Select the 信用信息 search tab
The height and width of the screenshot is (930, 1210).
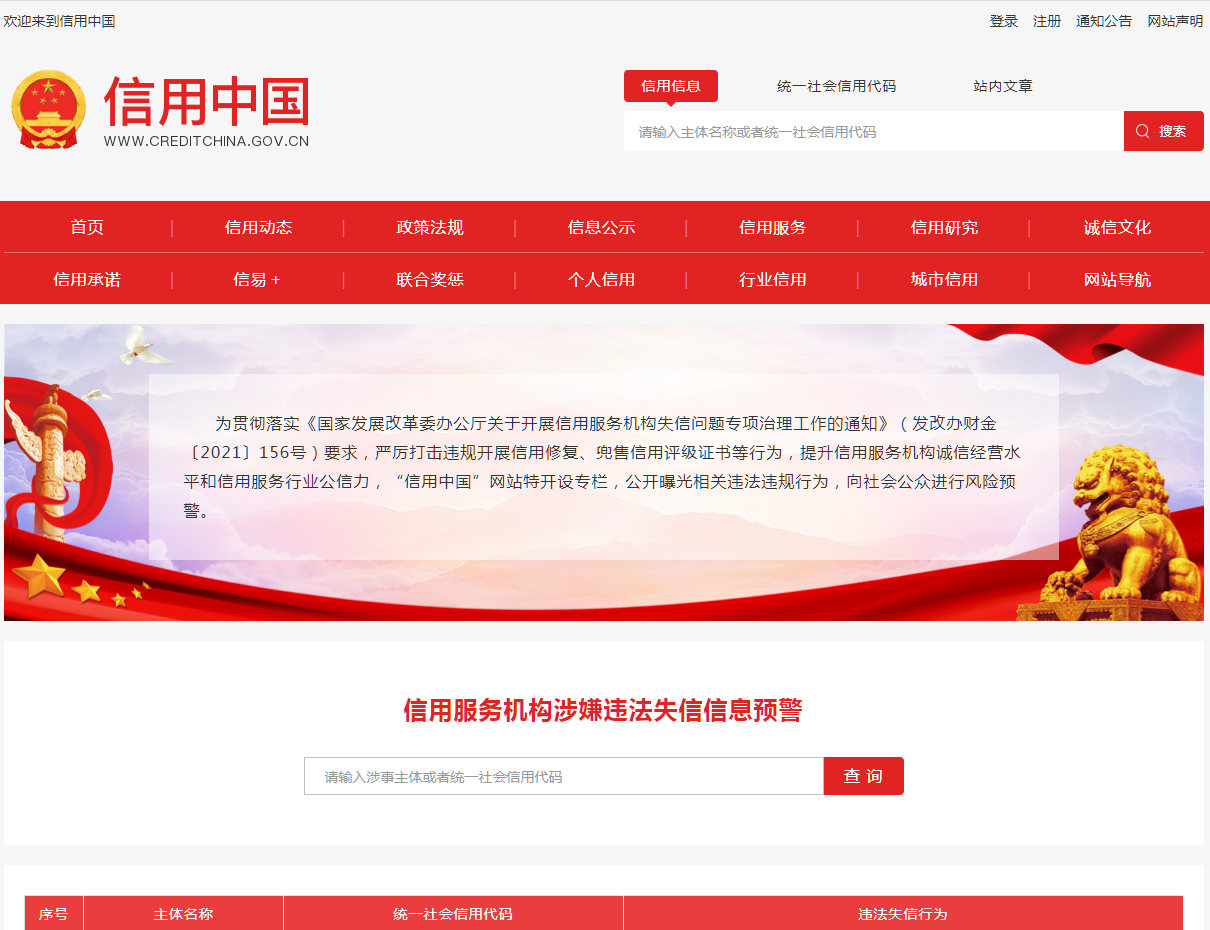[670, 86]
